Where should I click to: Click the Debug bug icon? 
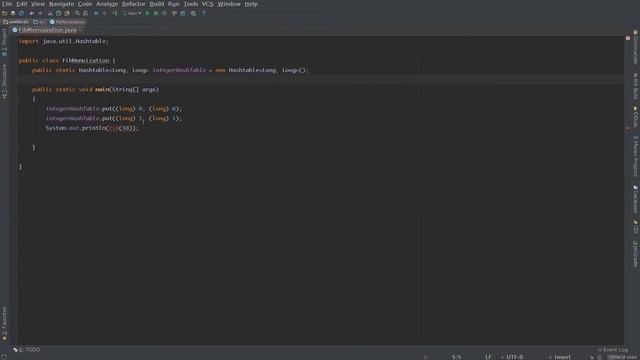point(156,13)
